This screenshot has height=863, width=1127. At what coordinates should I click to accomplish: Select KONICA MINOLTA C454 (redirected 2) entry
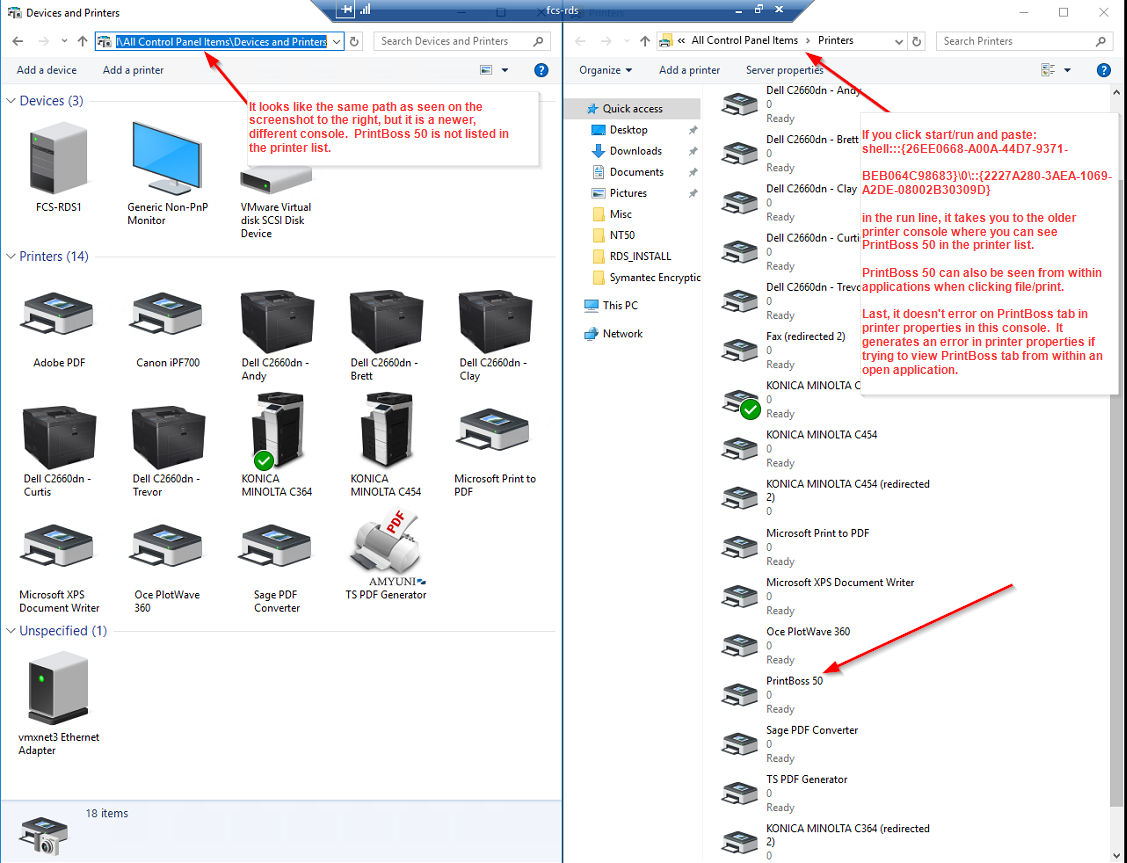pos(827,497)
